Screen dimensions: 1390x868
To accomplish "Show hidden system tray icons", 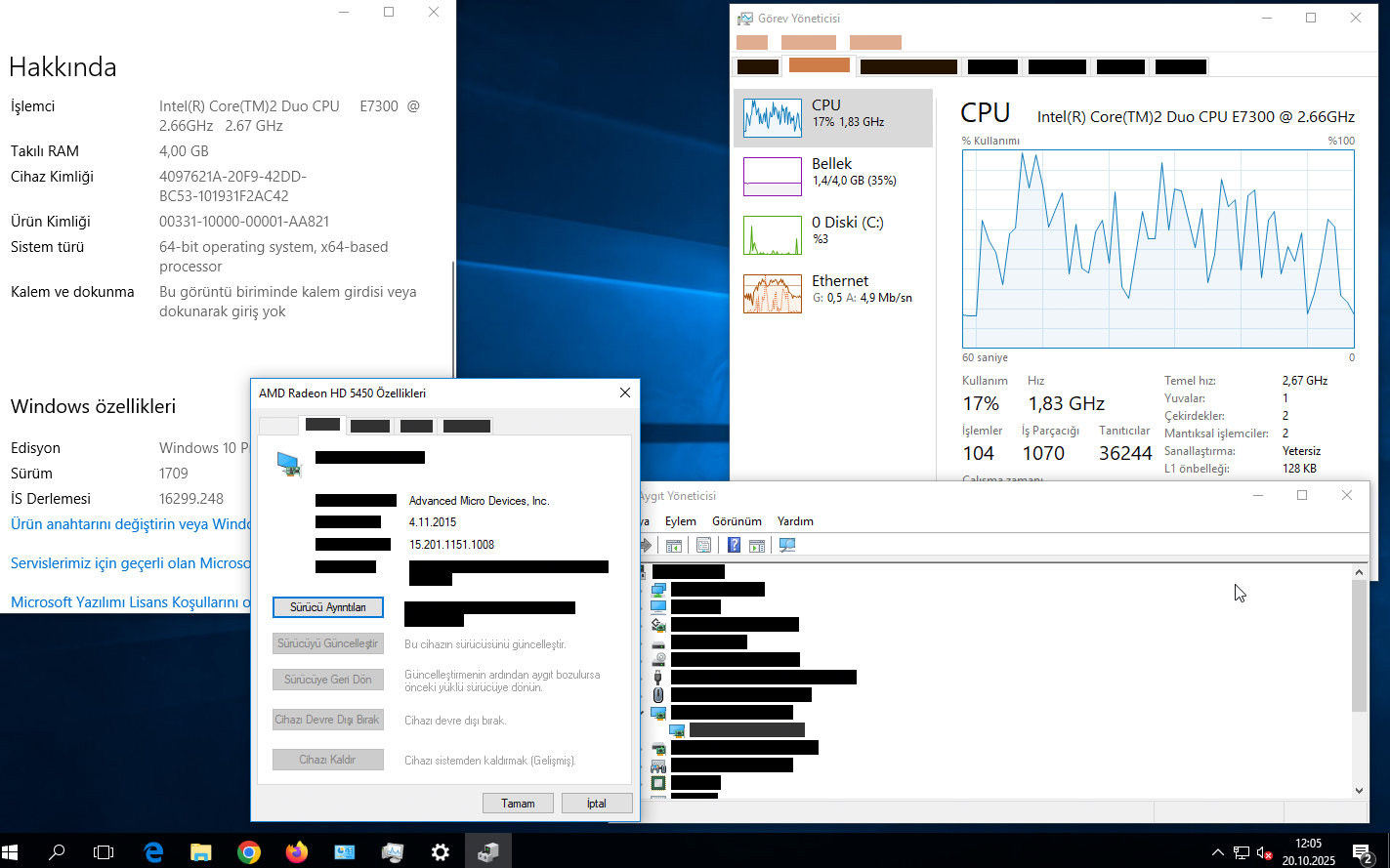I will pos(1218,852).
